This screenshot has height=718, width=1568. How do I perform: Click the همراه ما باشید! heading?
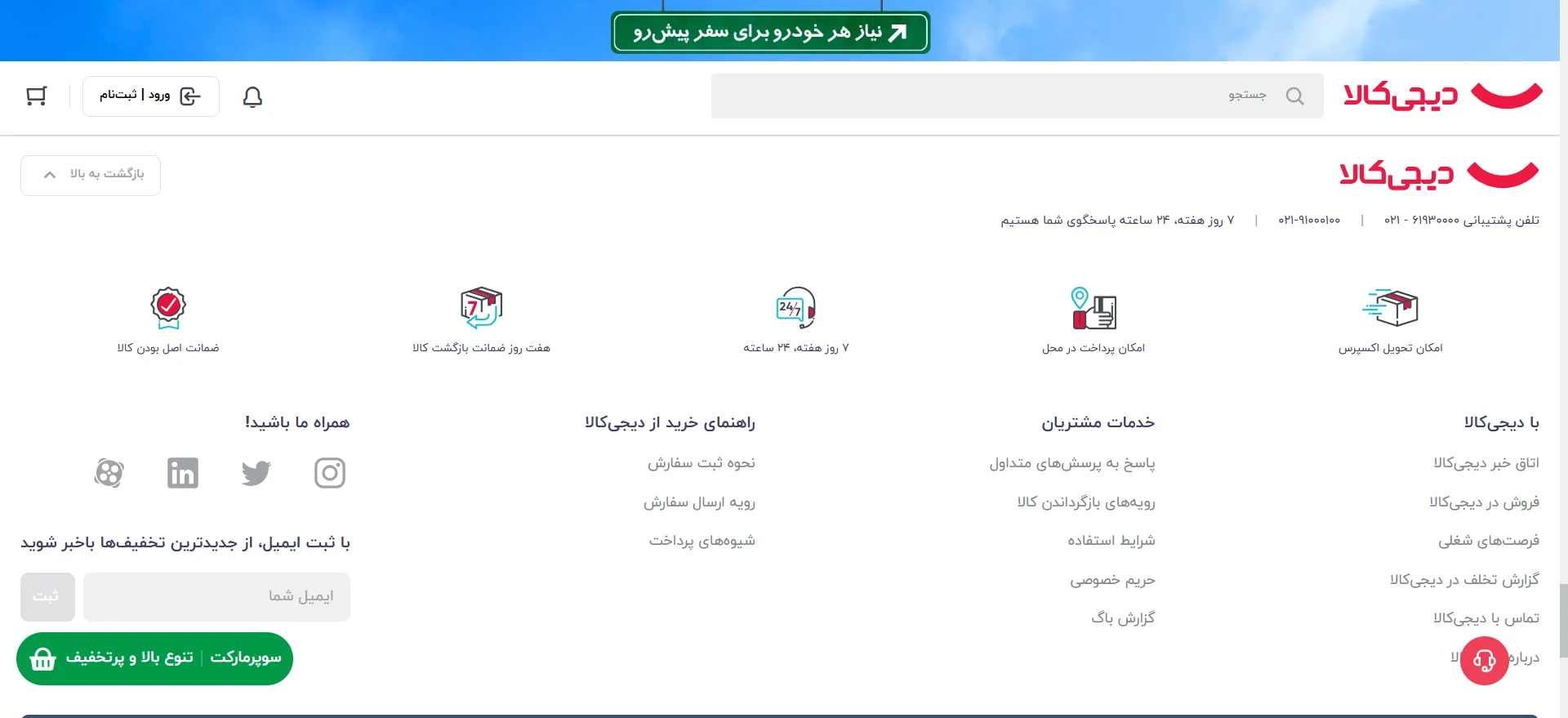coord(297,423)
